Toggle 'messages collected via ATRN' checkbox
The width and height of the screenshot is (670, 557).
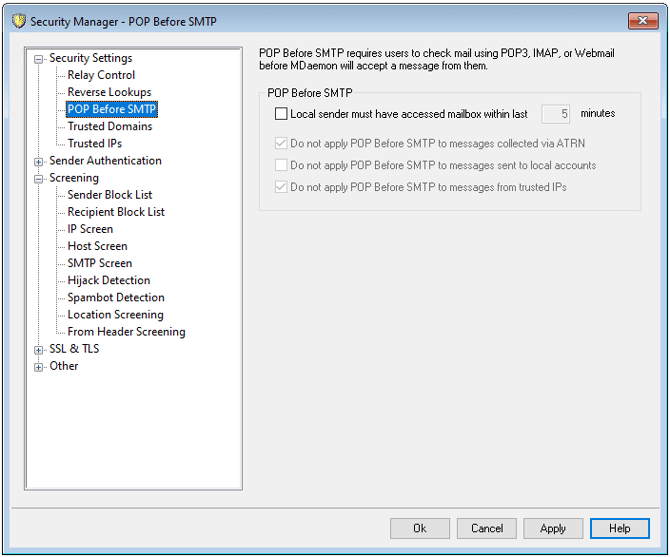281,142
